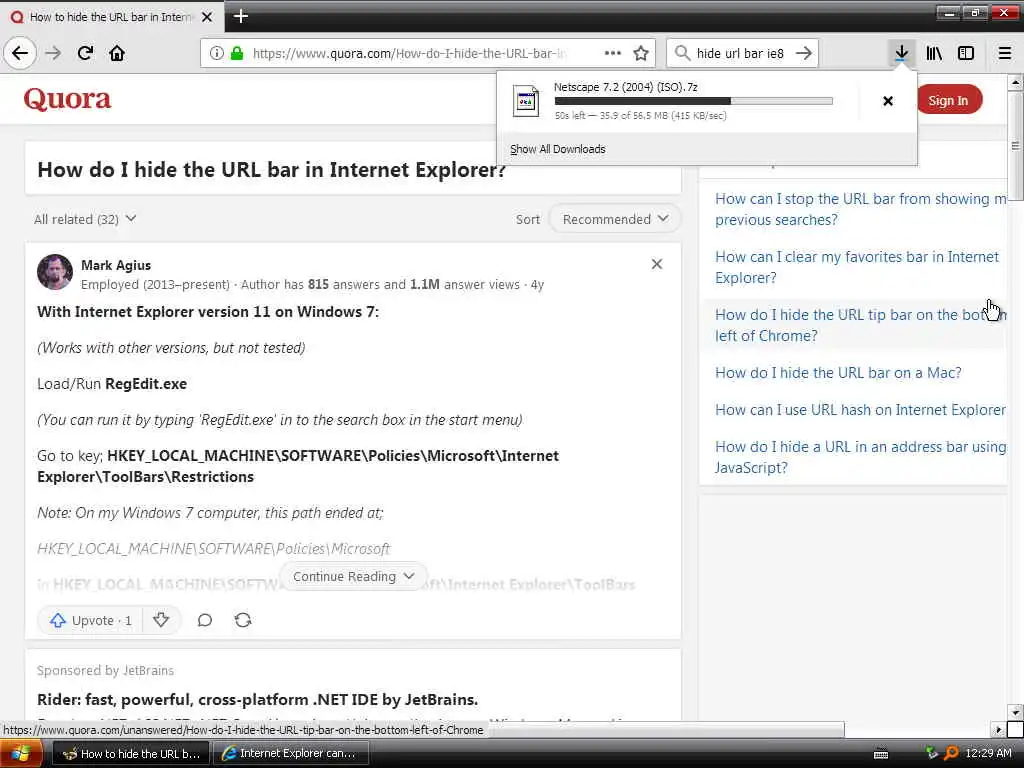Select the 'How to hide the URL bar' tab
This screenshot has height=768, width=1024.
111,17
